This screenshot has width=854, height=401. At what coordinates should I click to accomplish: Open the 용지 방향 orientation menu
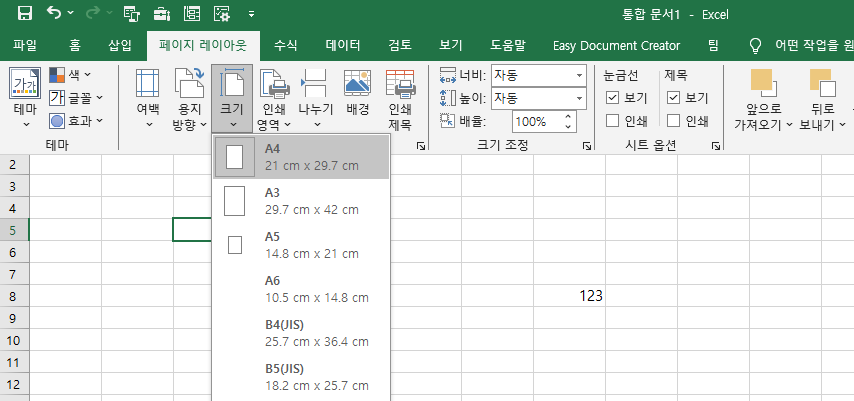[x=189, y=99]
